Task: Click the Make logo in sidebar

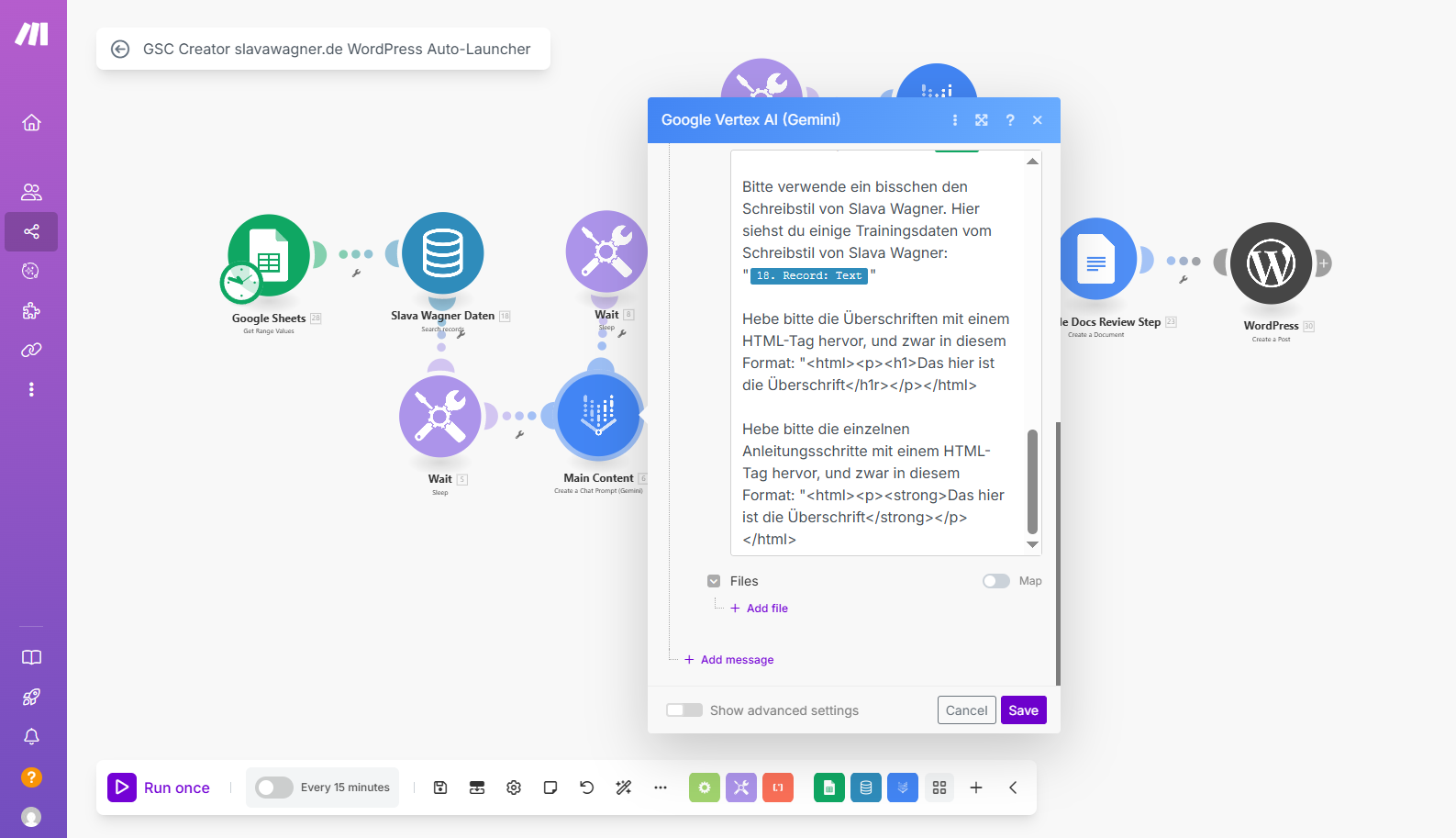Action: coord(31,34)
